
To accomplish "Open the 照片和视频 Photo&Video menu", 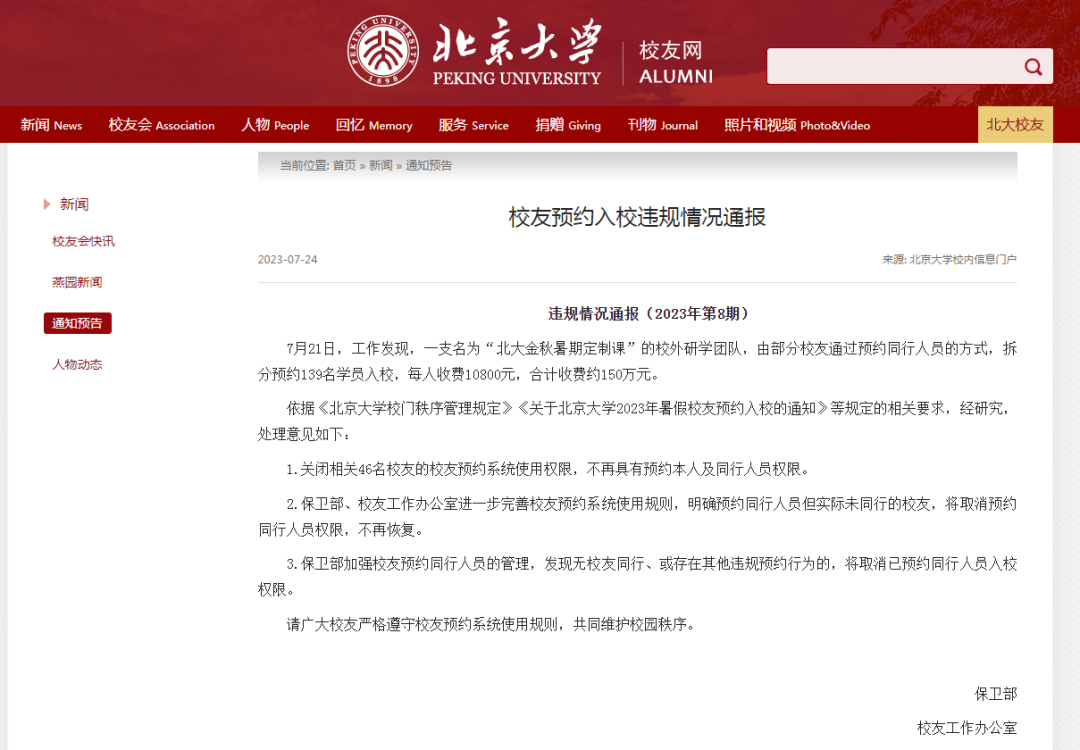I will [x=797, y=125].
